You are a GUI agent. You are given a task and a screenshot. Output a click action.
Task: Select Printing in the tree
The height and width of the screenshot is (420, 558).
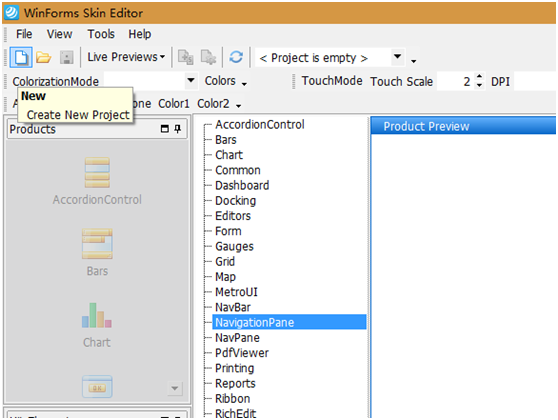click(x=235, y=368)
